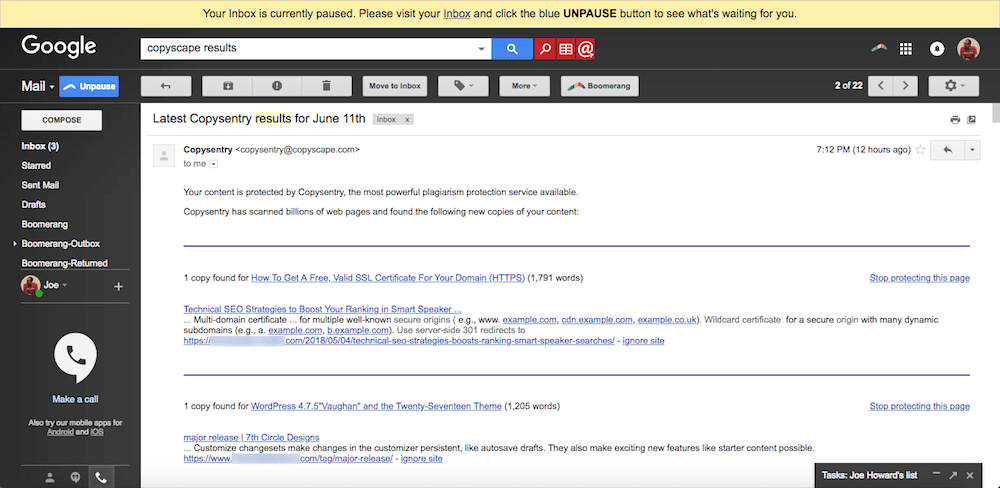1000x488 pixels.
Task: Switch to the Hangouts conversations tab
Action: click(75, 477)
